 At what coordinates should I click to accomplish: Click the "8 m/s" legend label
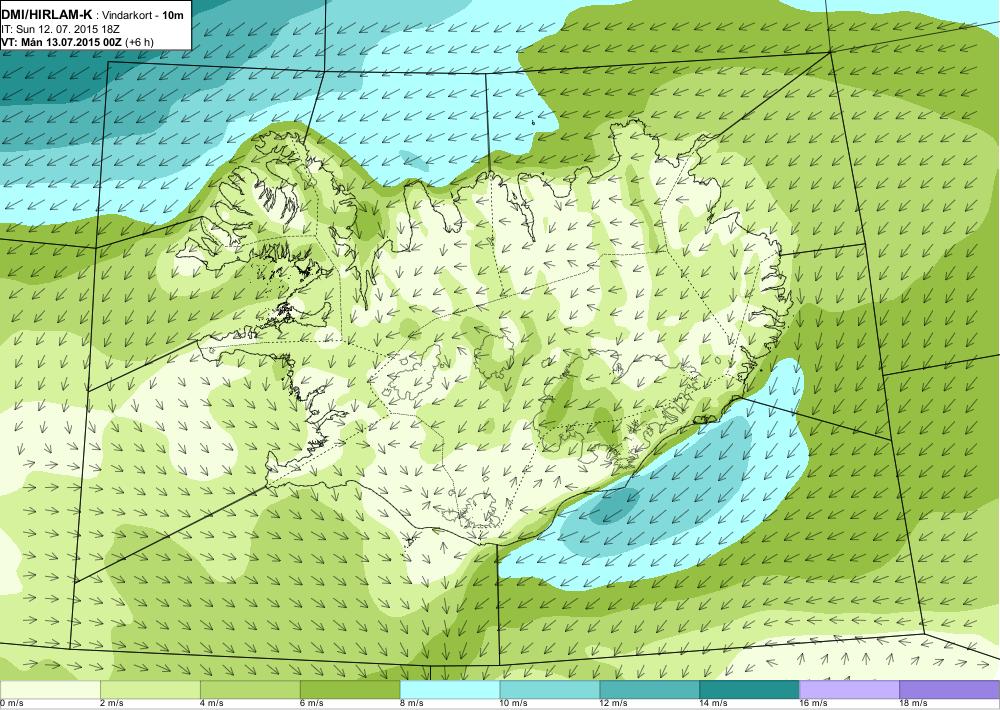(412, 704)
